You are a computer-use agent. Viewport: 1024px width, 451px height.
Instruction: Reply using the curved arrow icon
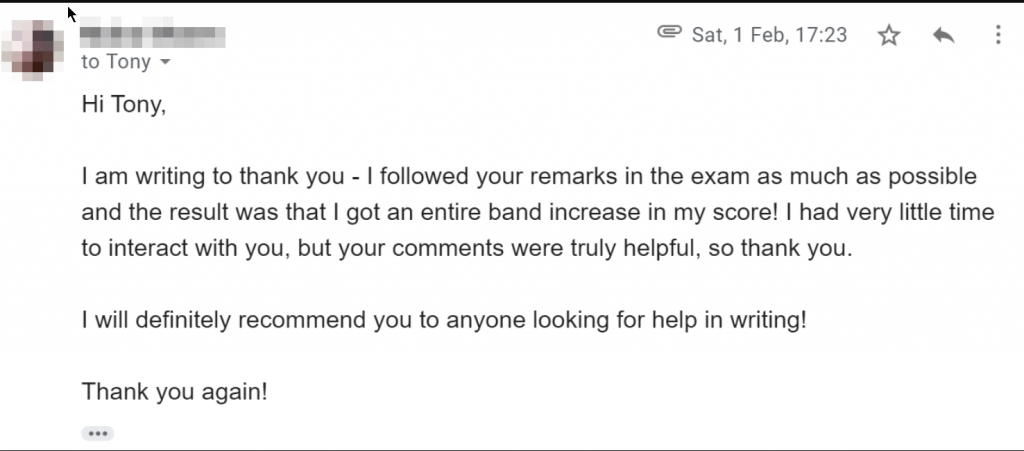click(944, 35)
